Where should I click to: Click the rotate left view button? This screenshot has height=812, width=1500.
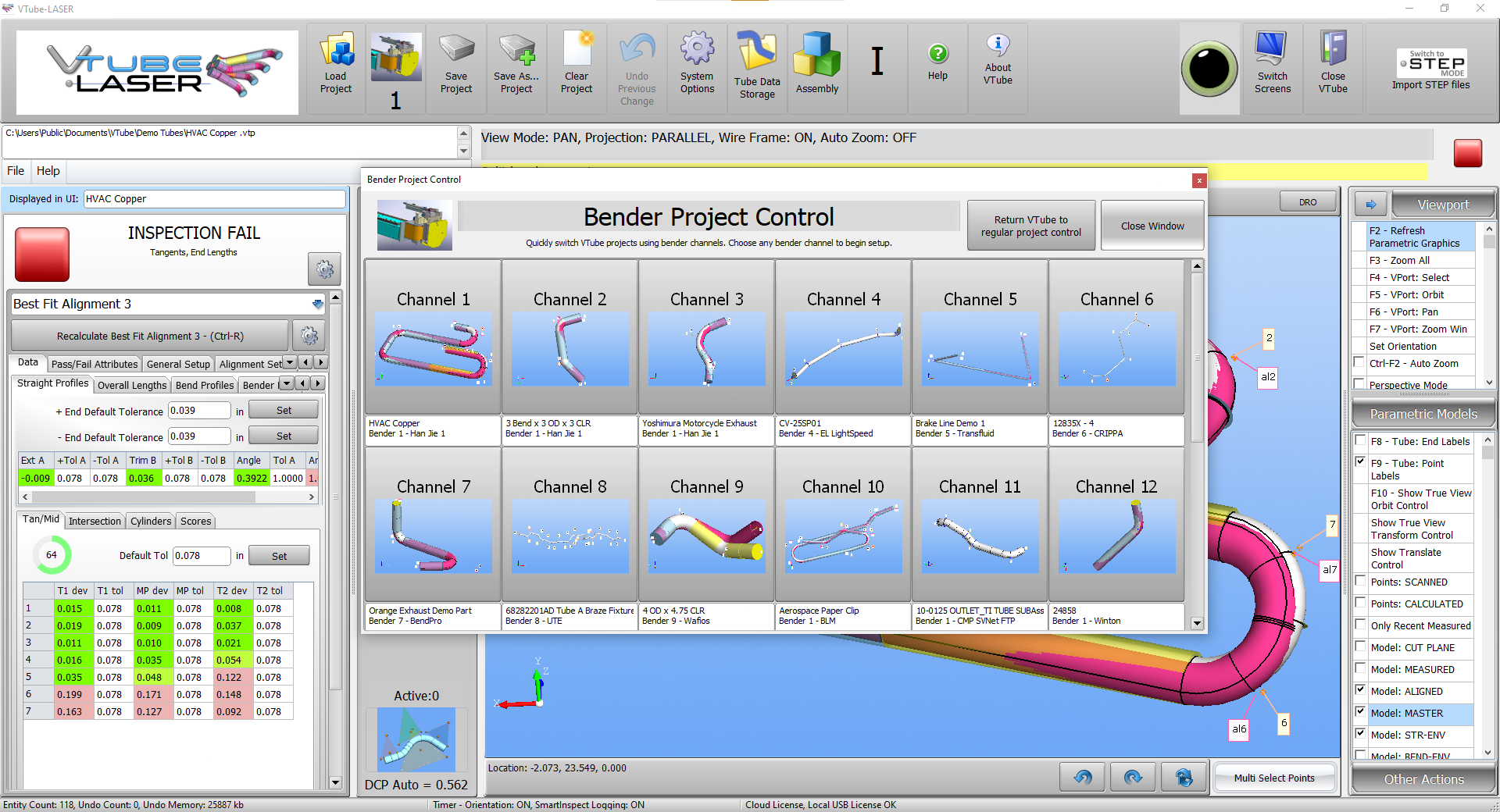pos(1082,777)
